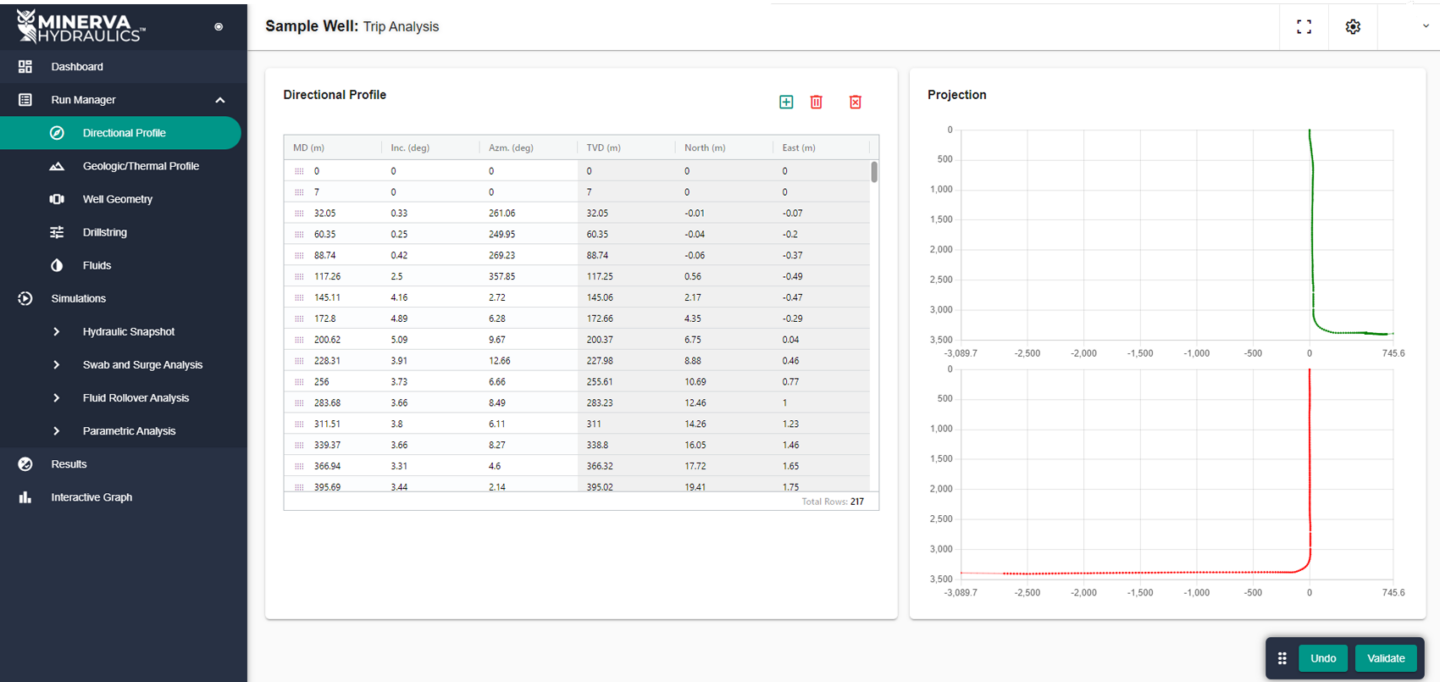Click the drag handle beside Undo button
Screen dimensions: 1440x682
pyautogui.click(x=1282, y=658)
